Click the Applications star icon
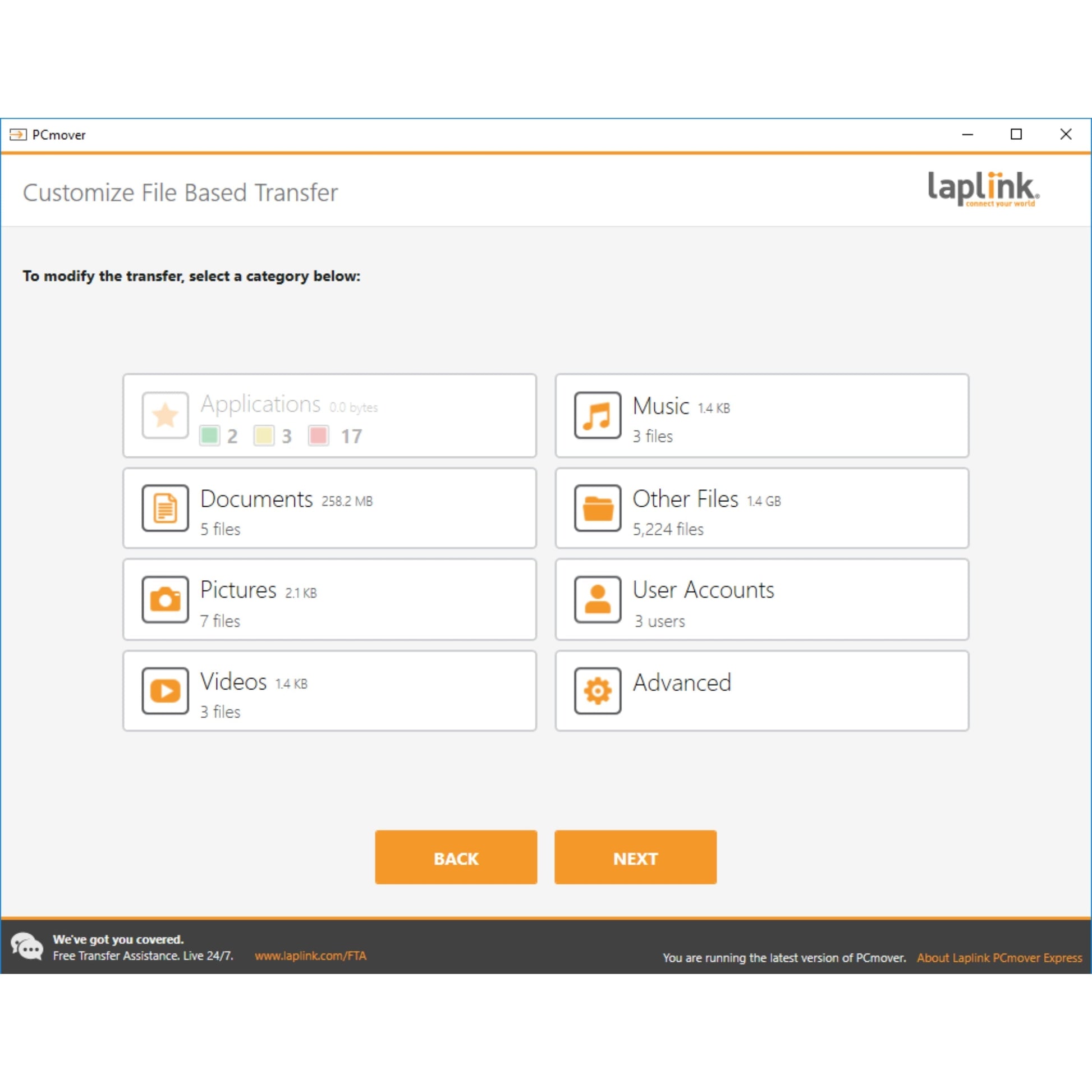 coord(165,415)
